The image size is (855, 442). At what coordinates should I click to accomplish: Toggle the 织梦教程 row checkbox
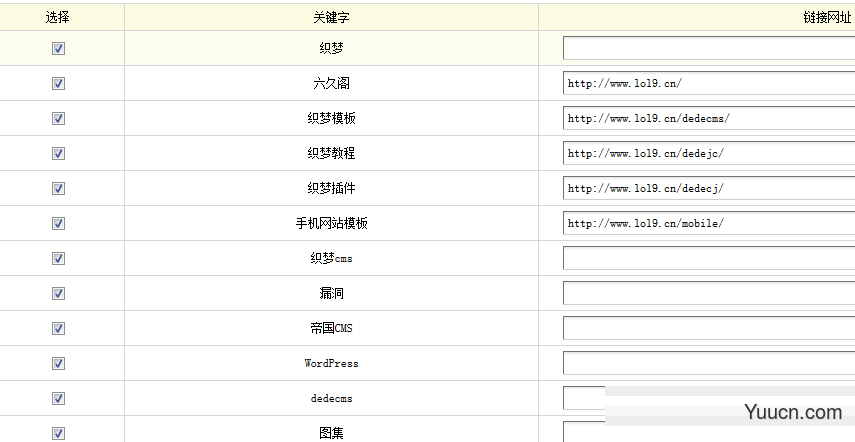point(58,154)
